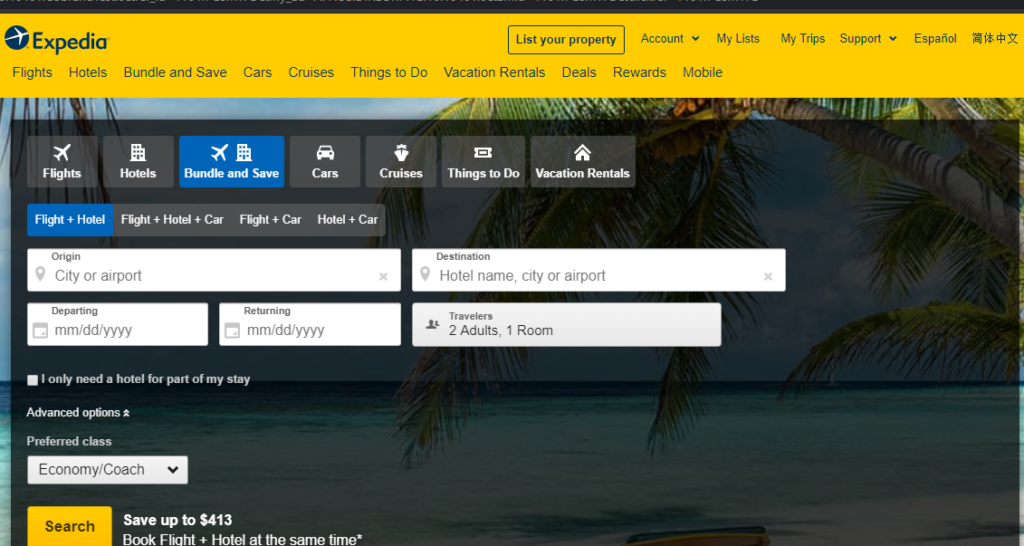Focus the Departing date field
The width and height of the screenshot is (1024, 546).
(118, 325)
